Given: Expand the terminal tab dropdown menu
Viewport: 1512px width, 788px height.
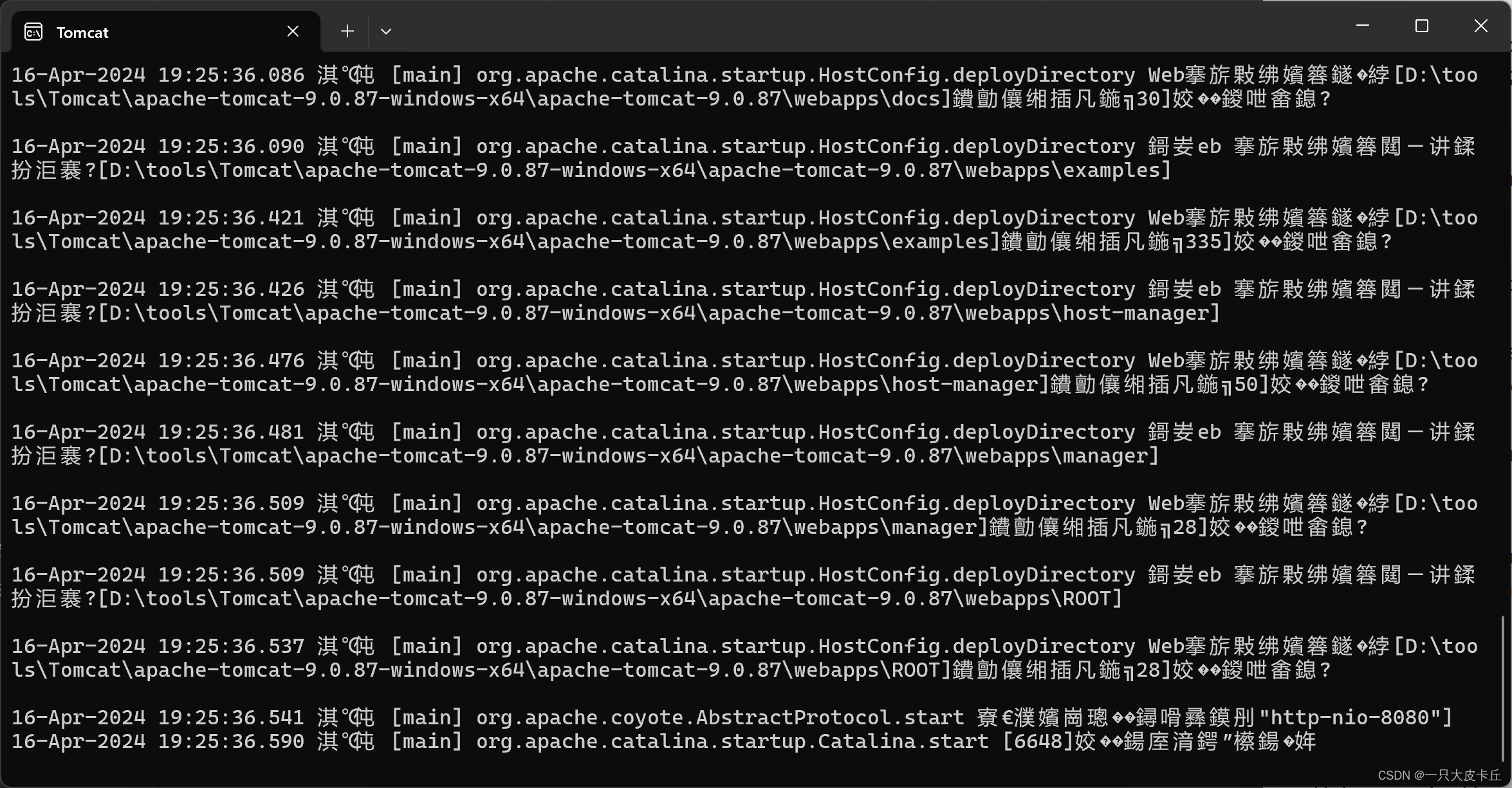Looking at the screenshot, I should click(388, 31).
